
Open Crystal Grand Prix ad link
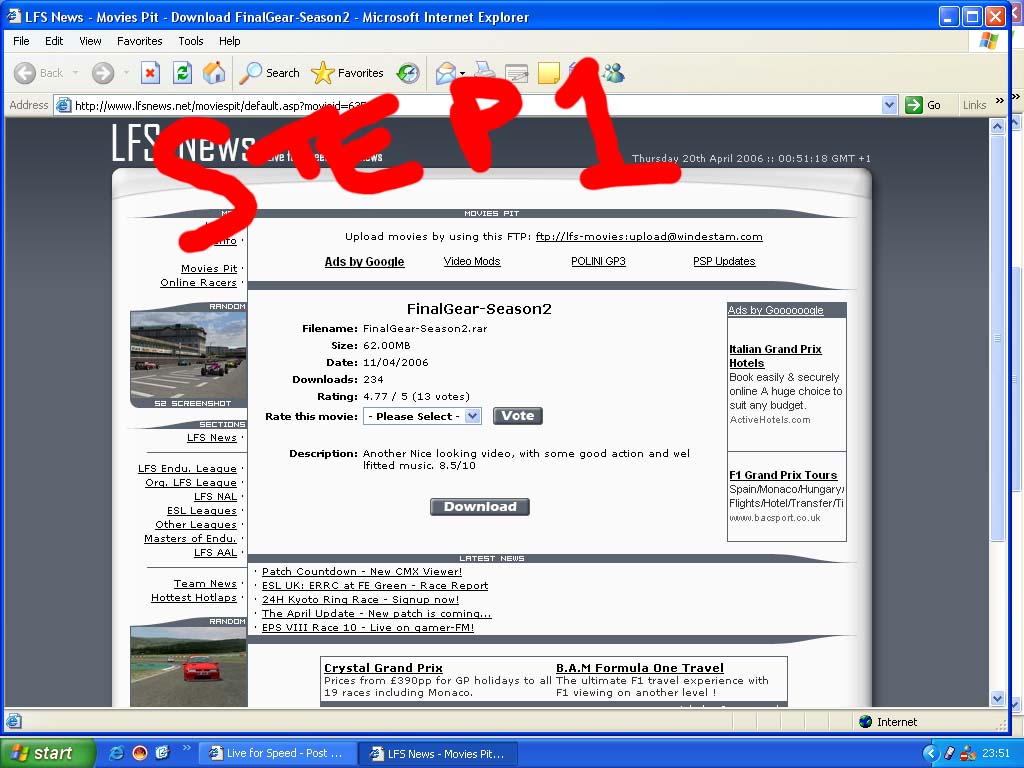pyautogui.click(x=383, y=668)
